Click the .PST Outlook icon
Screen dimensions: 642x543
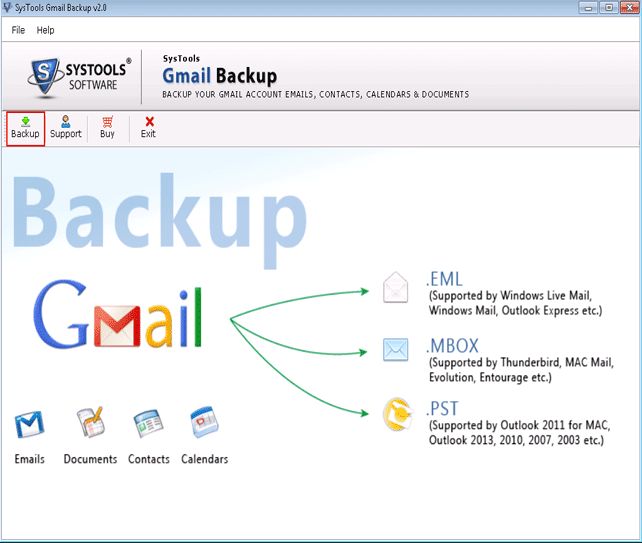[x=397, y=414]
